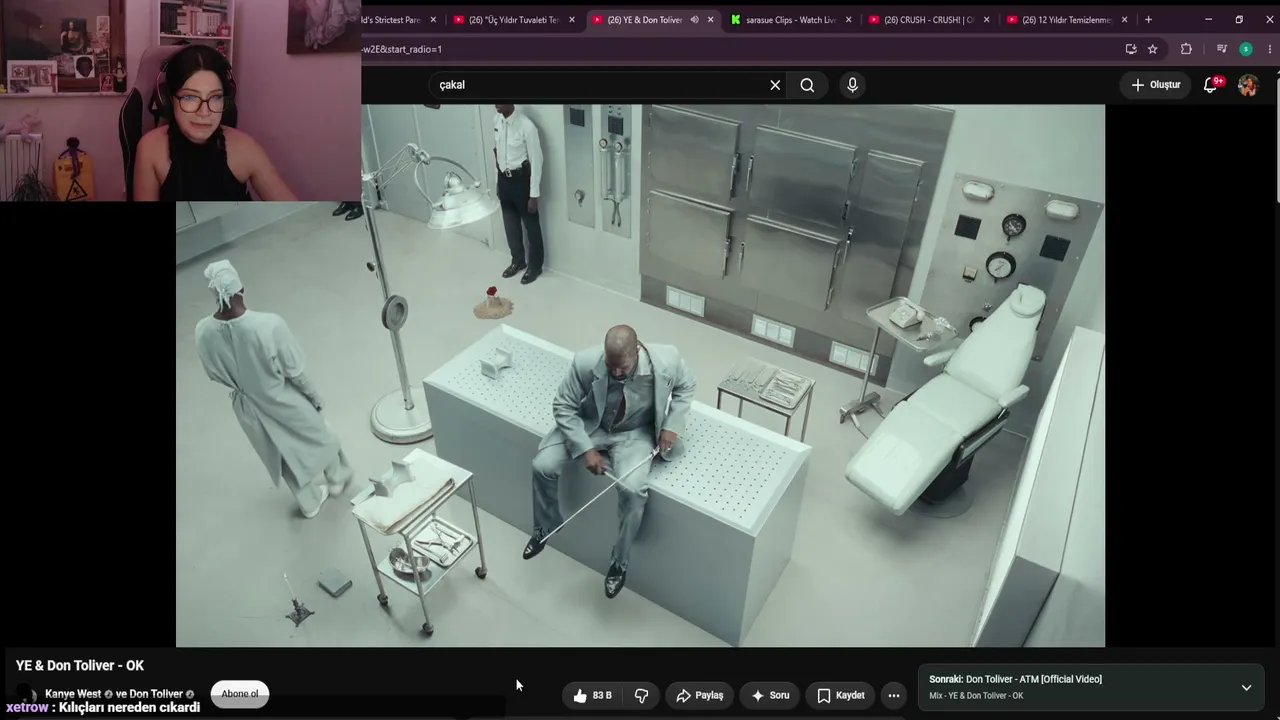Open the browser extensions puzzle icon
Image resolution: width=1280 pixels, height=720 pixels.
(x=1186, y=49)
